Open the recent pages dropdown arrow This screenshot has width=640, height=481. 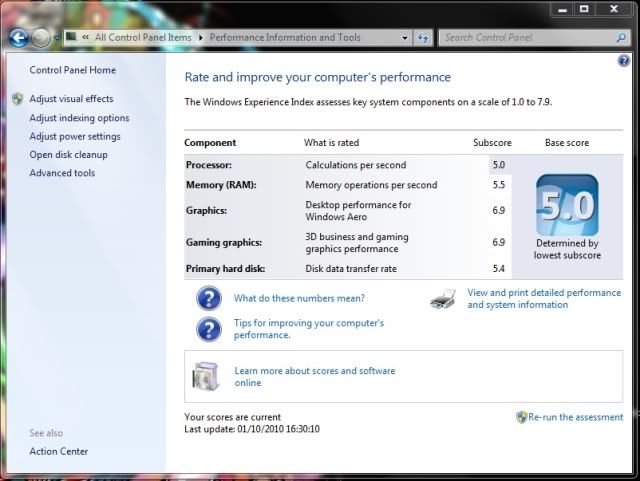click(56, 38)
